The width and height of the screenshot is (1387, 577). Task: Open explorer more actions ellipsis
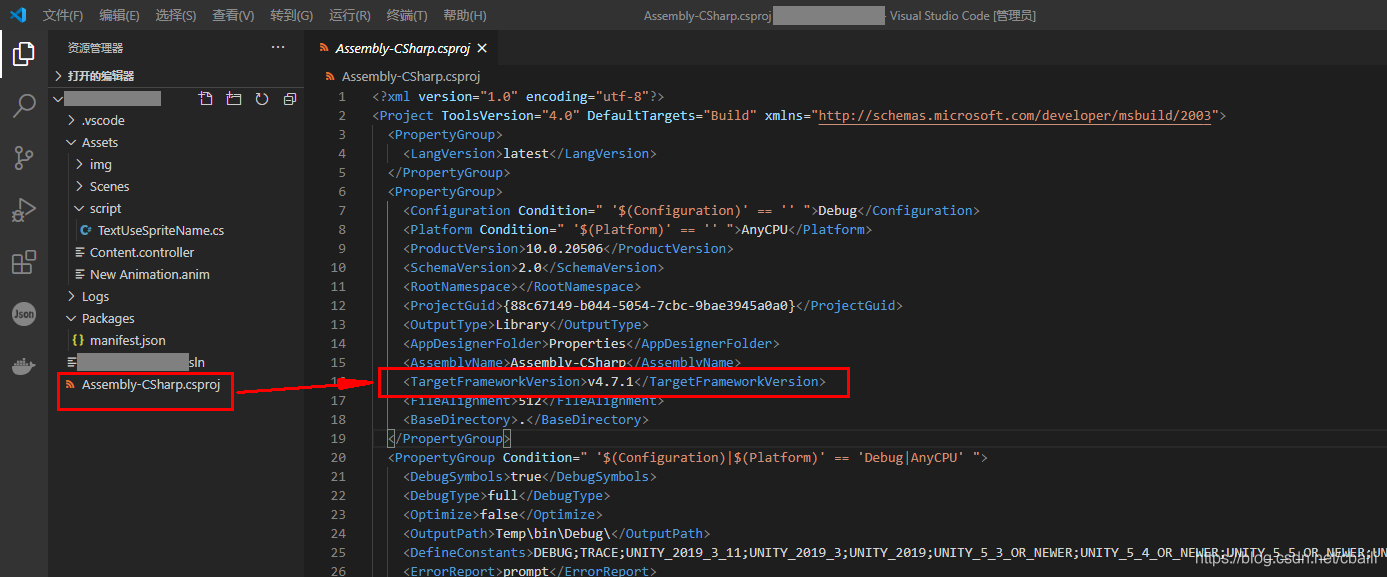pyautogui.click(x=278, y=47)
